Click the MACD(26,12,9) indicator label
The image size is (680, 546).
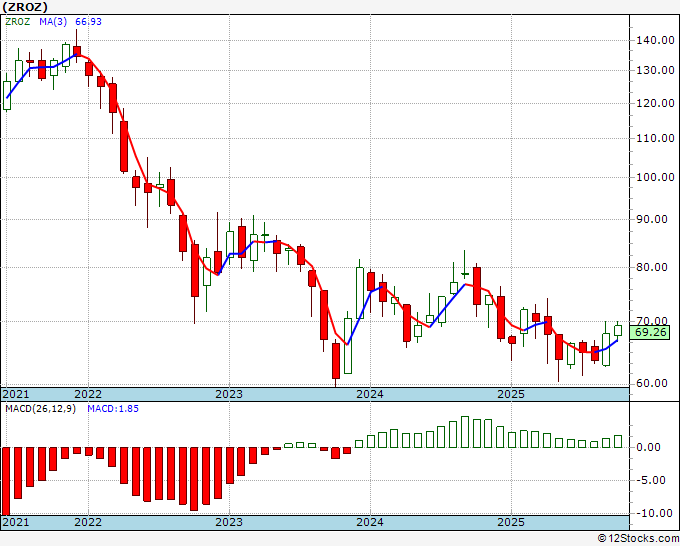tap(40, 409)
